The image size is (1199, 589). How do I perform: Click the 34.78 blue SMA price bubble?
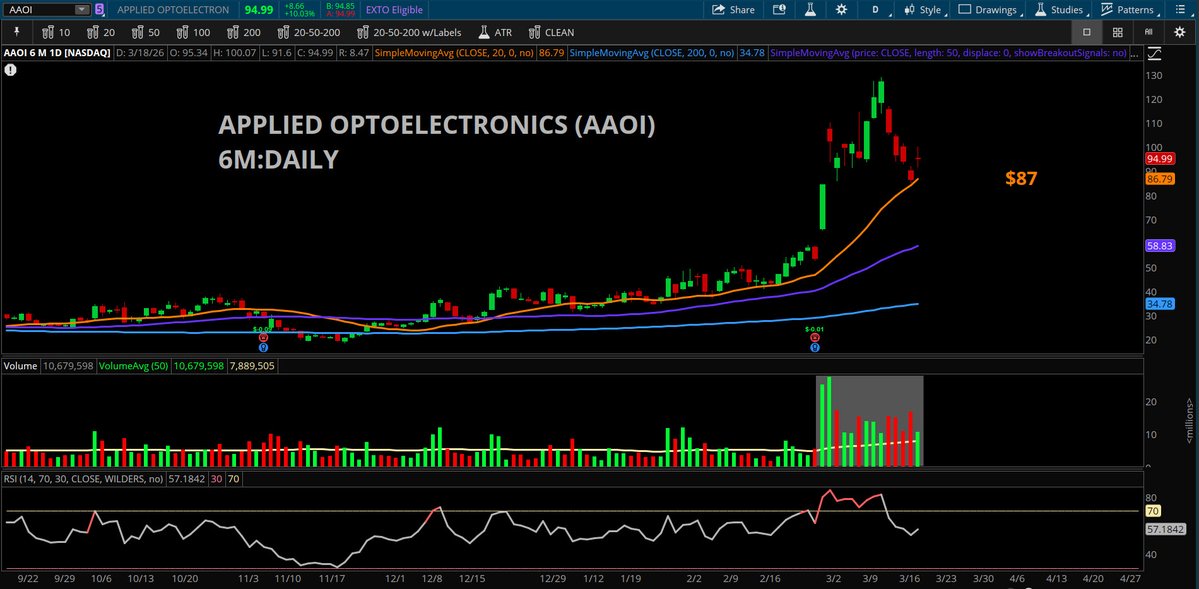1160,304
